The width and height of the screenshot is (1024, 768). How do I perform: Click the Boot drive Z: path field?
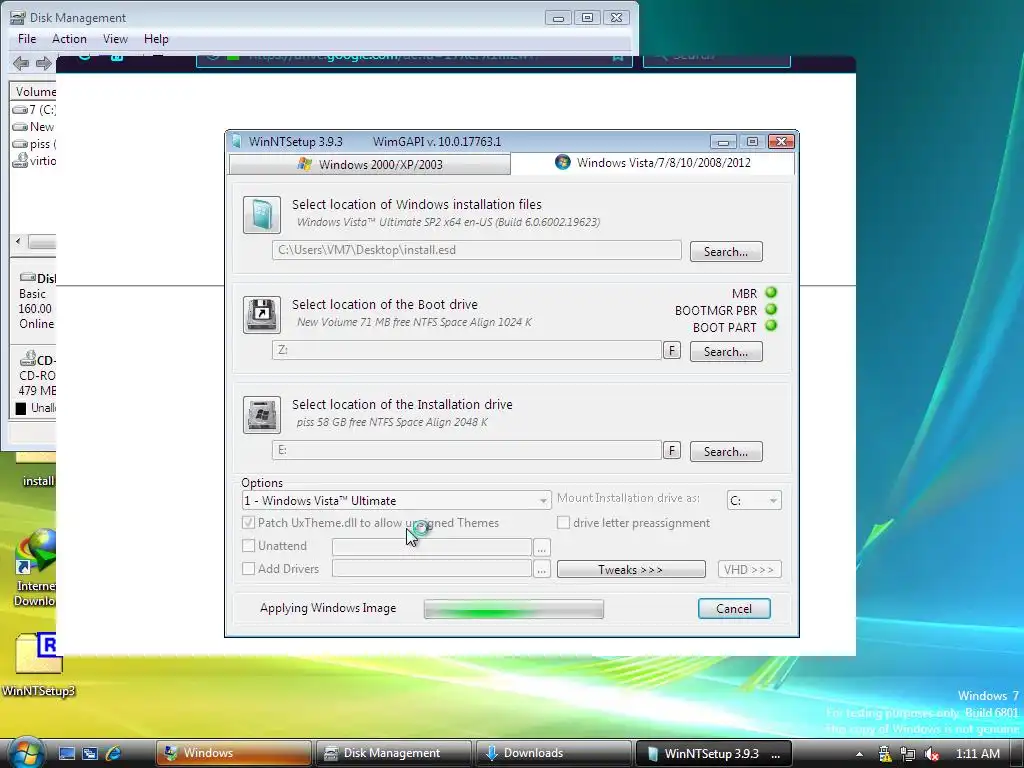pyautogui.click(x=467, y=350)
